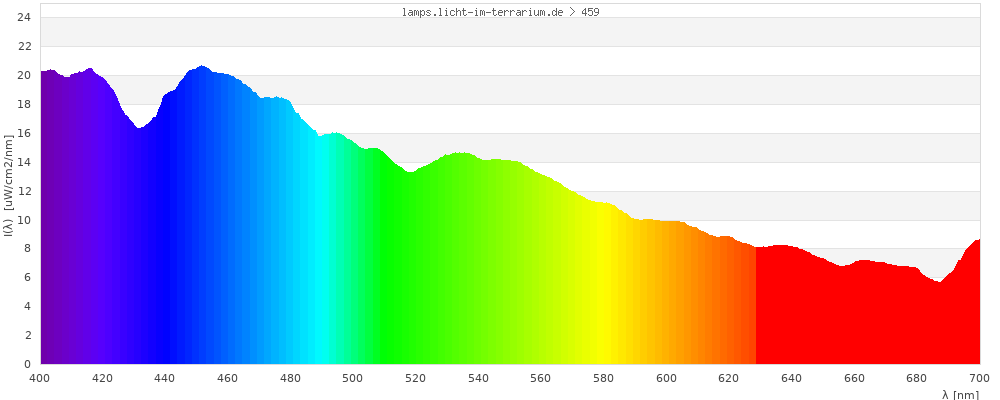Image resolution: width=1000 pixels, height=400 pixels.
Task: Click the solid red spectrum area
Action: pyautogui.click(x=860, y=320)
